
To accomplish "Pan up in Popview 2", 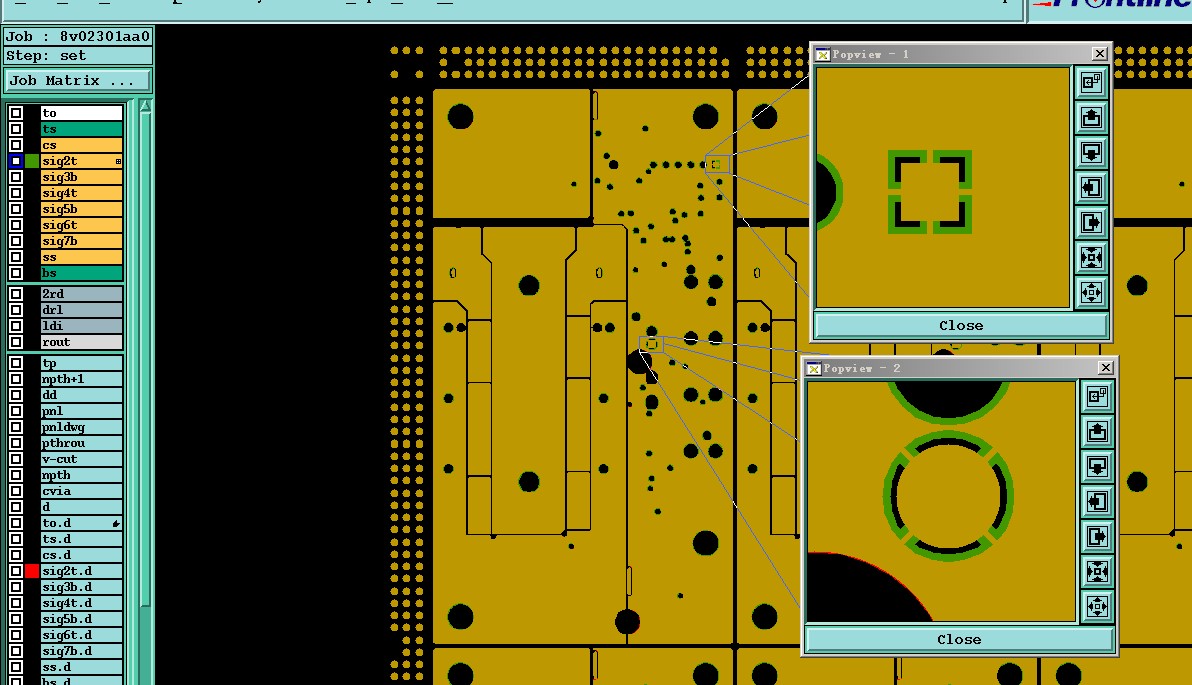I will 1097,431.
